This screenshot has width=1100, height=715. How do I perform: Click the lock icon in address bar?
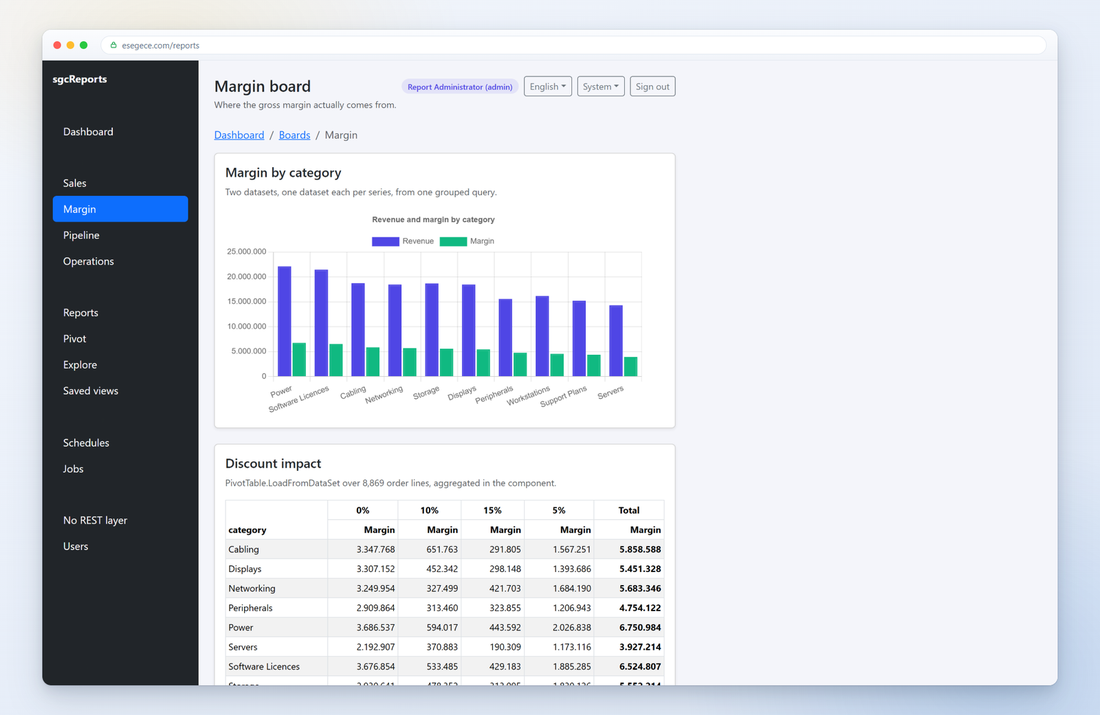coord(113,45)
